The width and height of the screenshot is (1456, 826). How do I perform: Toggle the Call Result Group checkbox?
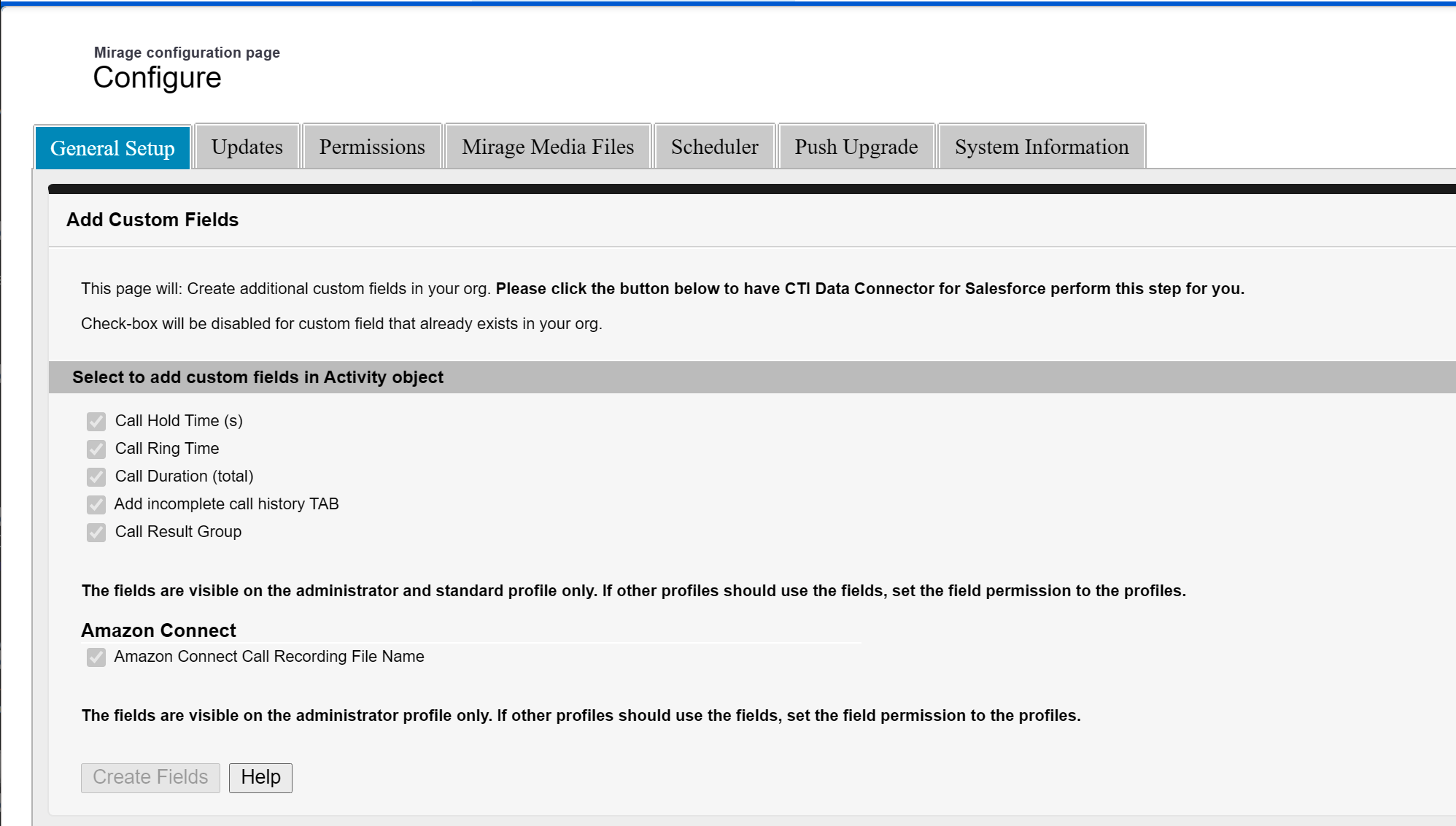pos(96,532)
